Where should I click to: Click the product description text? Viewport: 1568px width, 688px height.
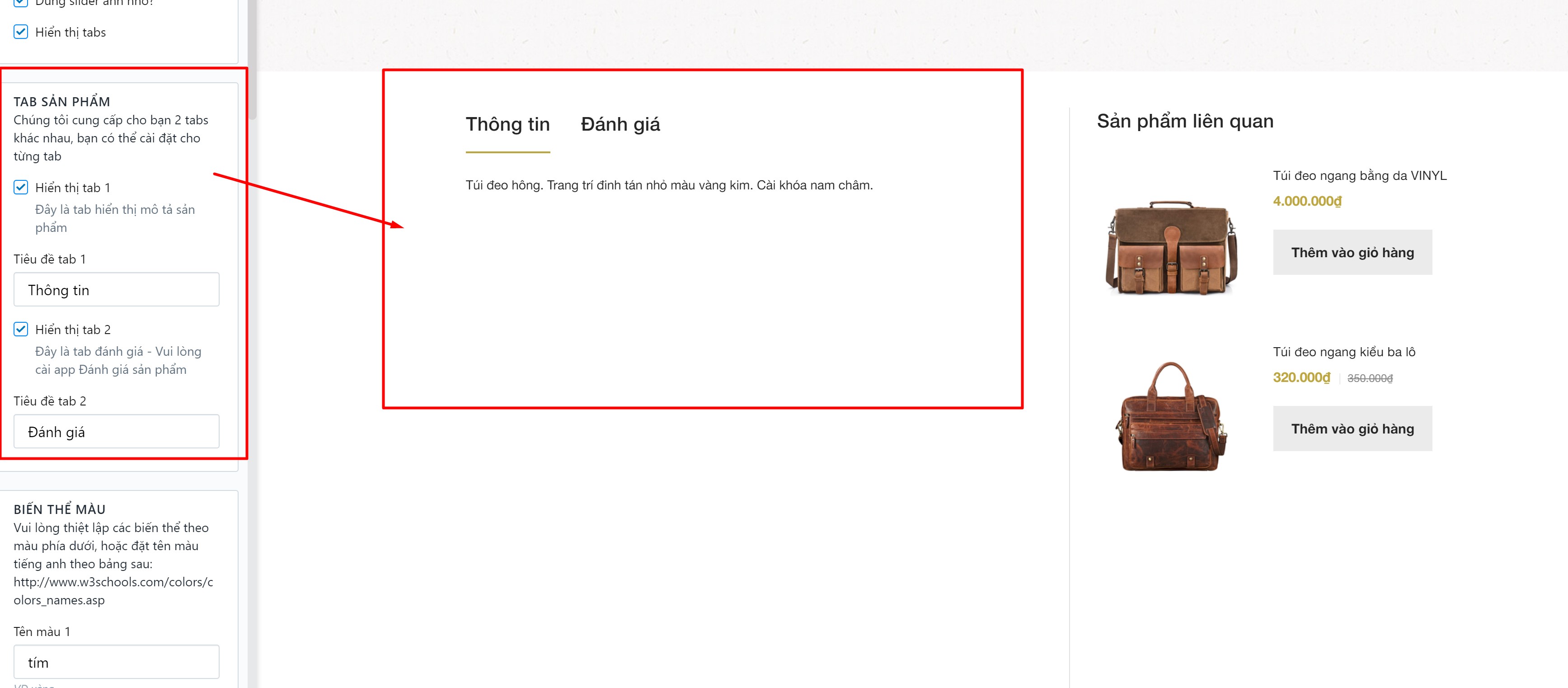point(669,185)
